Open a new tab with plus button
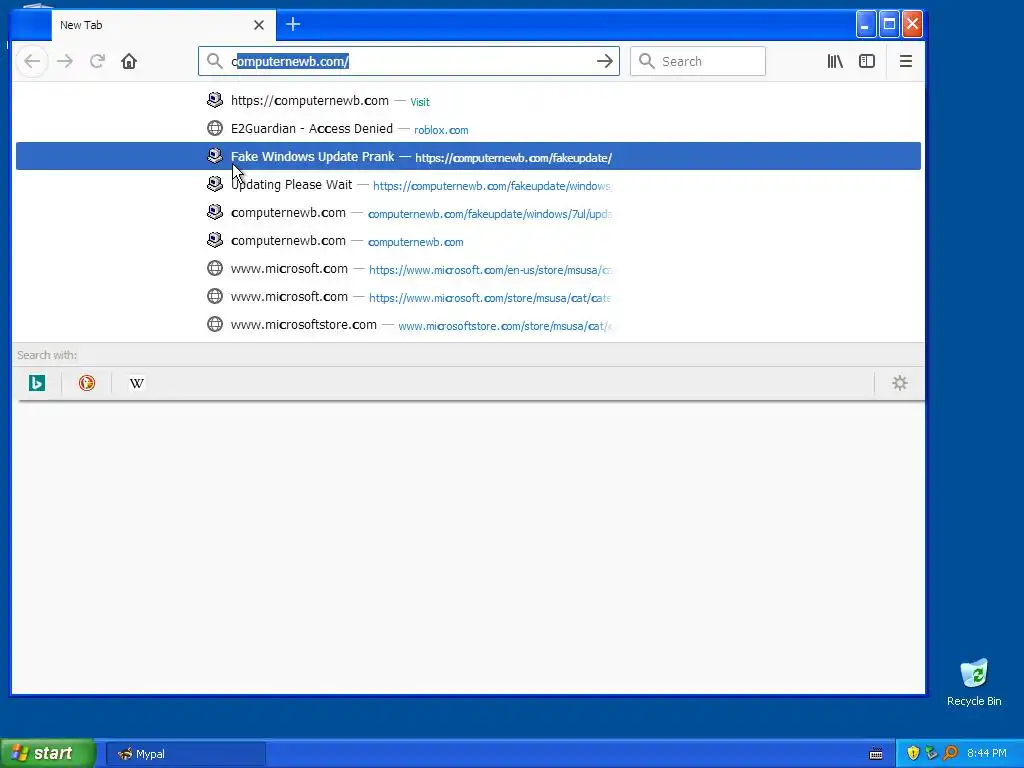 pyautogui.click(x=293, y=25)
